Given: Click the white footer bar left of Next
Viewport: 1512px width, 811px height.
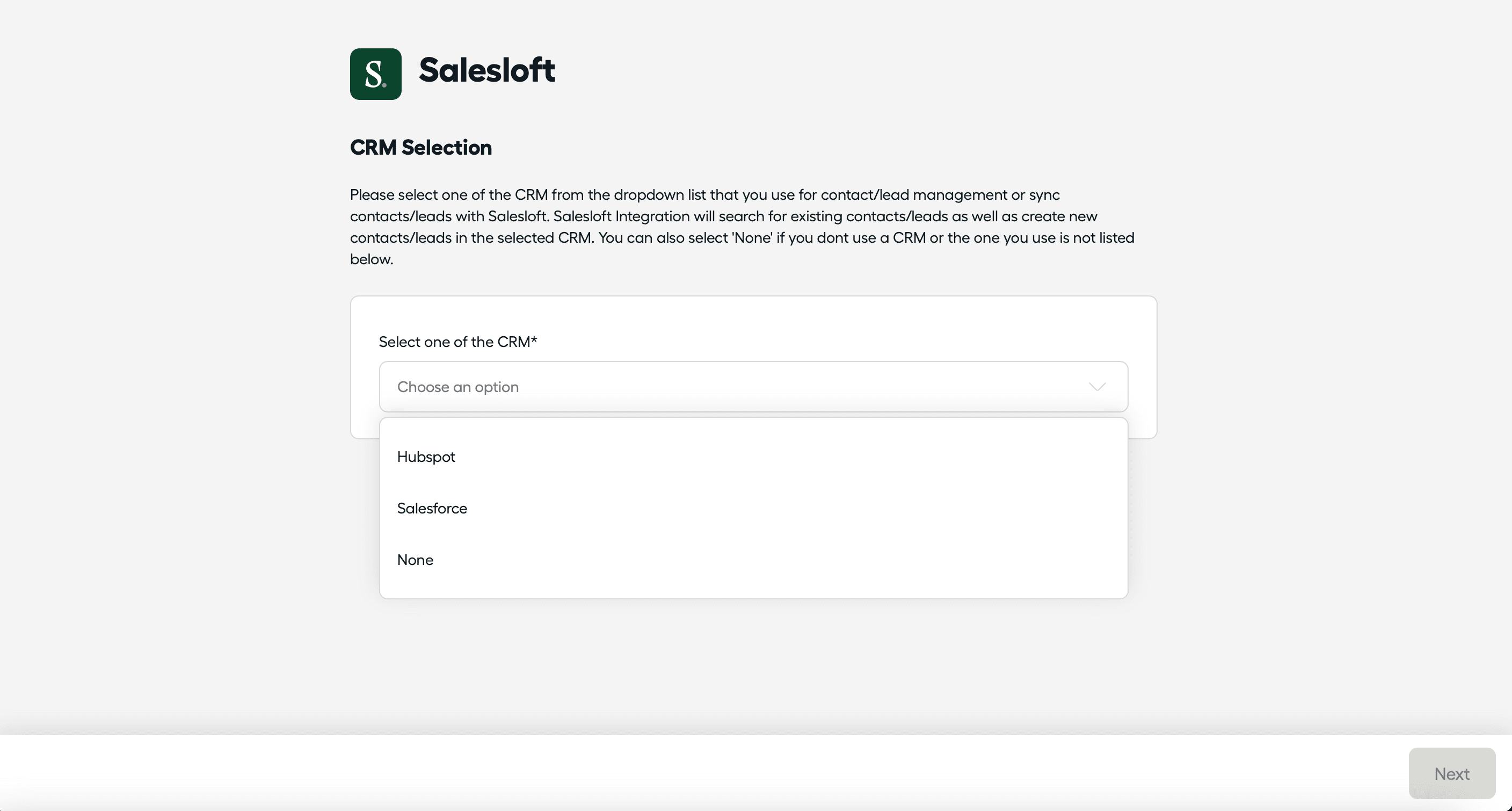Looking at the screenshot, I should tap(704, 773).
